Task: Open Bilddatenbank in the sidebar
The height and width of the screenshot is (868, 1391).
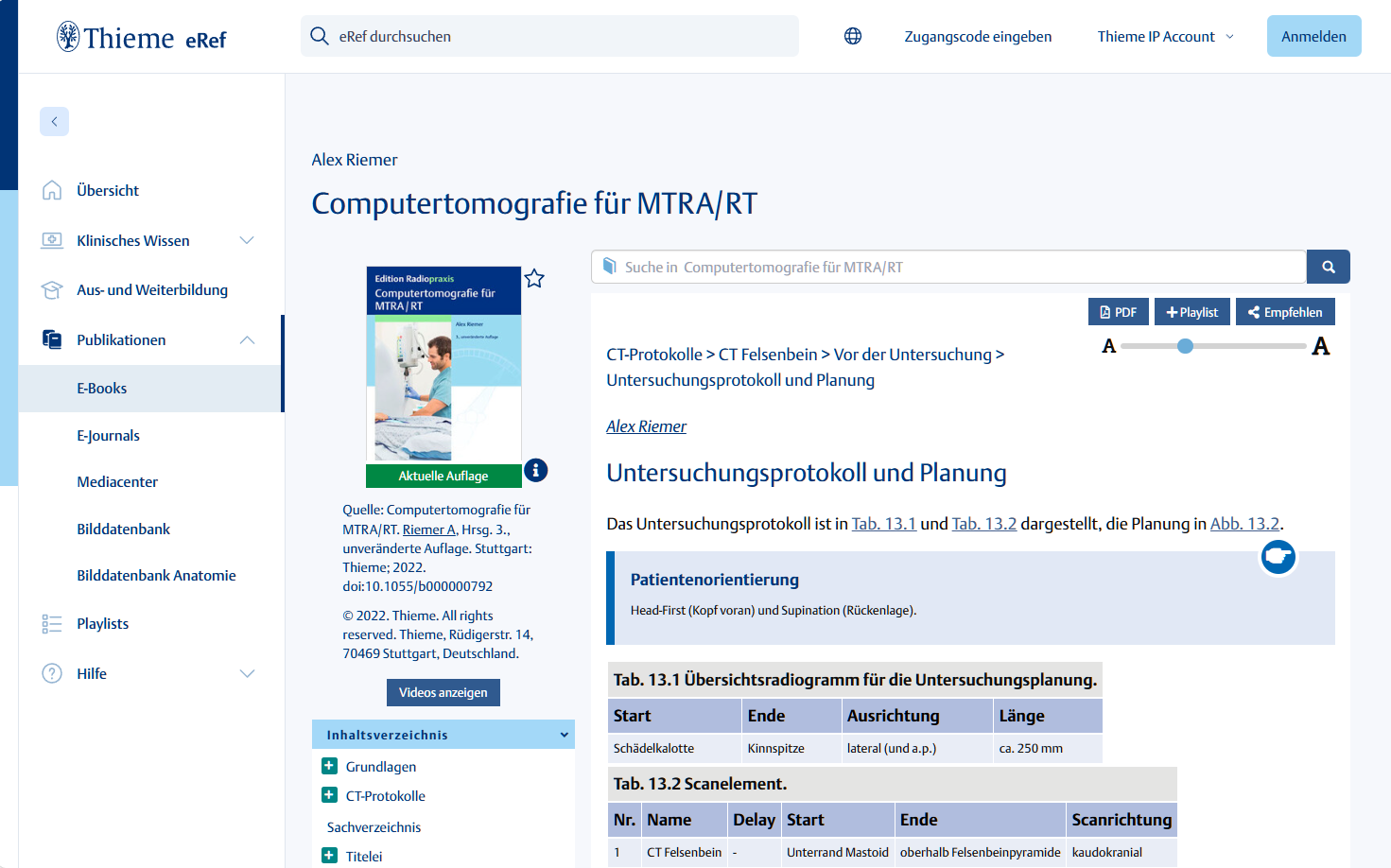Action: [x=123, y=529]
